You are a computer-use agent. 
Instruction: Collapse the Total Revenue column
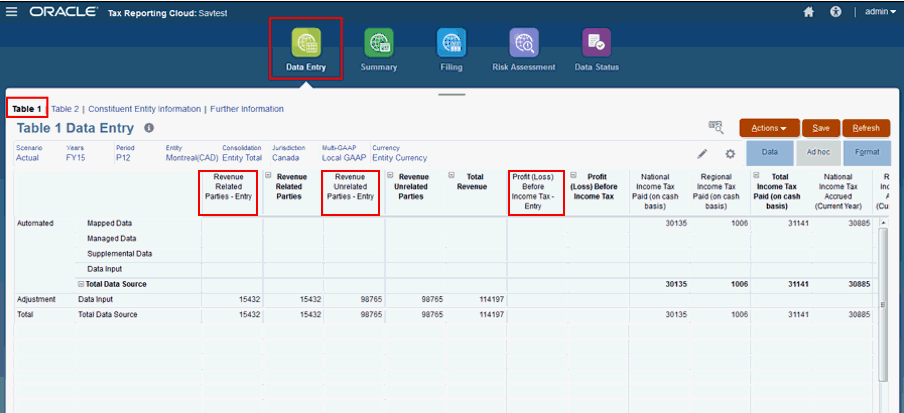click(x=451, y=175)
